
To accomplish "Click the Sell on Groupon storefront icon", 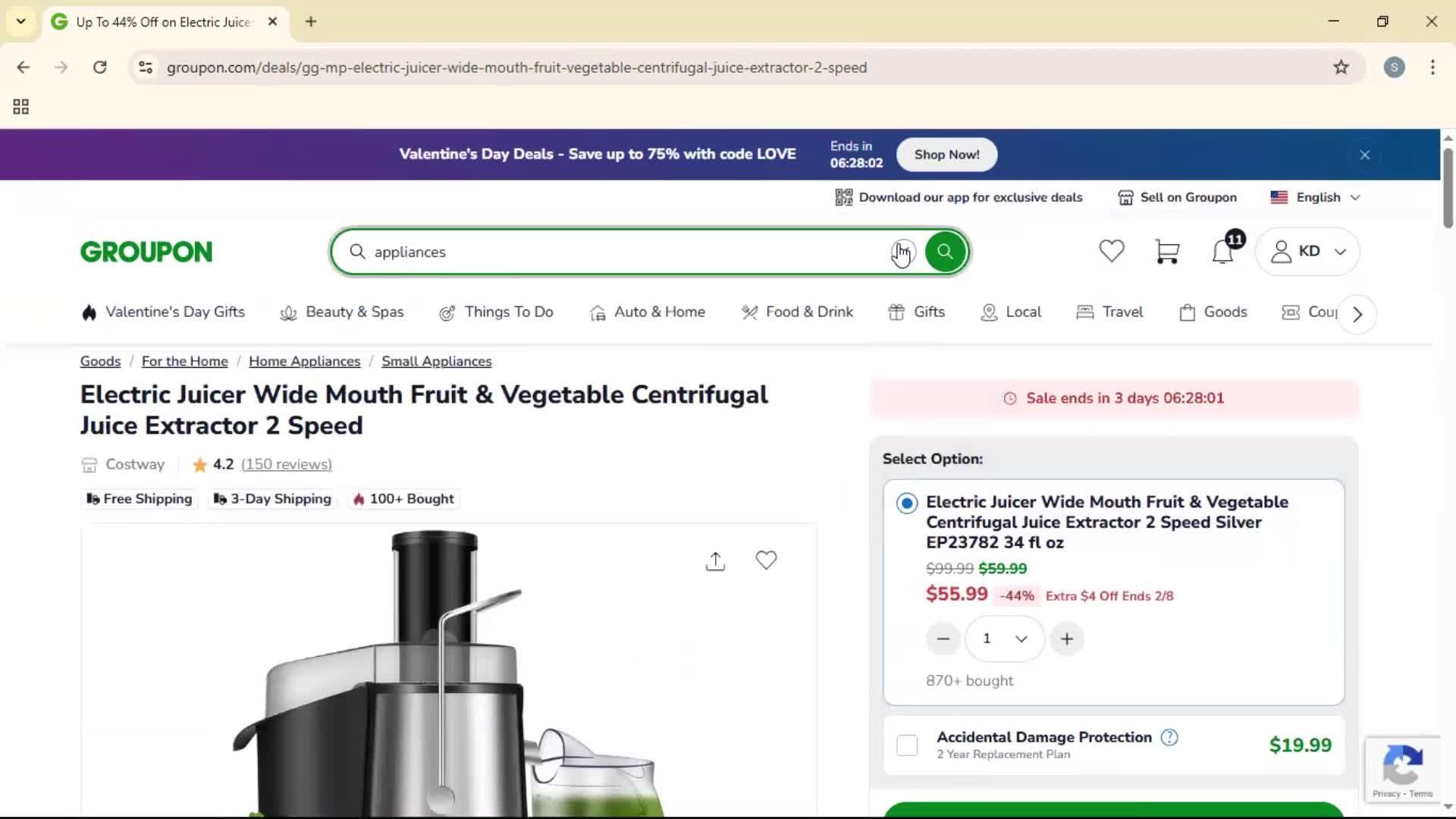I will pos(1126,197).
